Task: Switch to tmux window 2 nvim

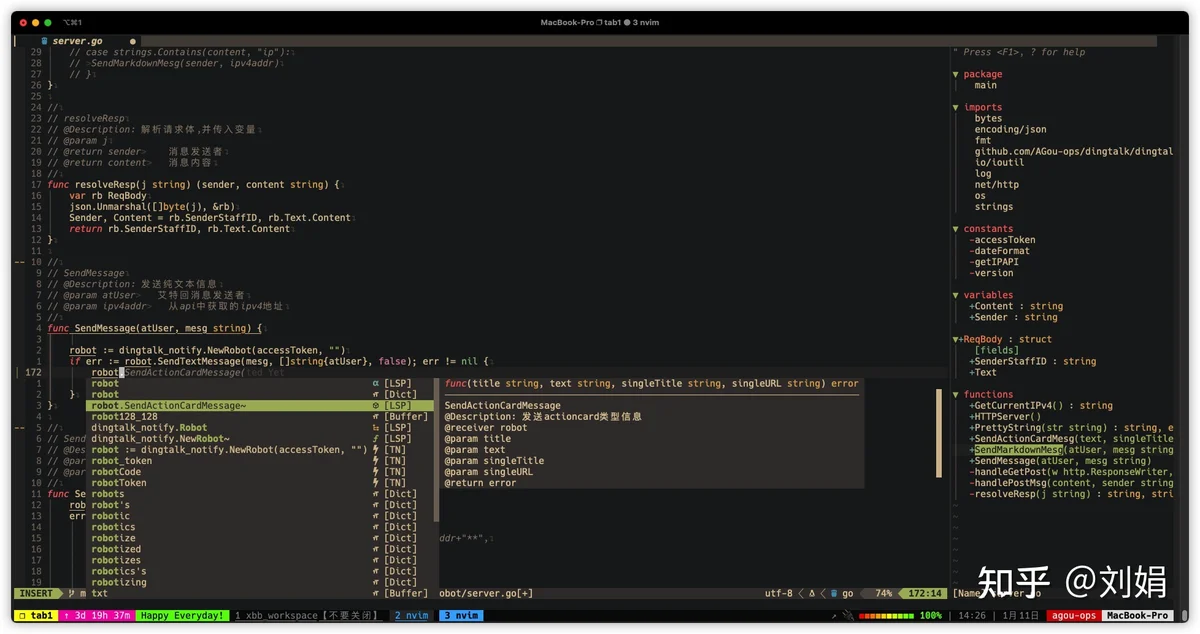Action: pos(412,616)
